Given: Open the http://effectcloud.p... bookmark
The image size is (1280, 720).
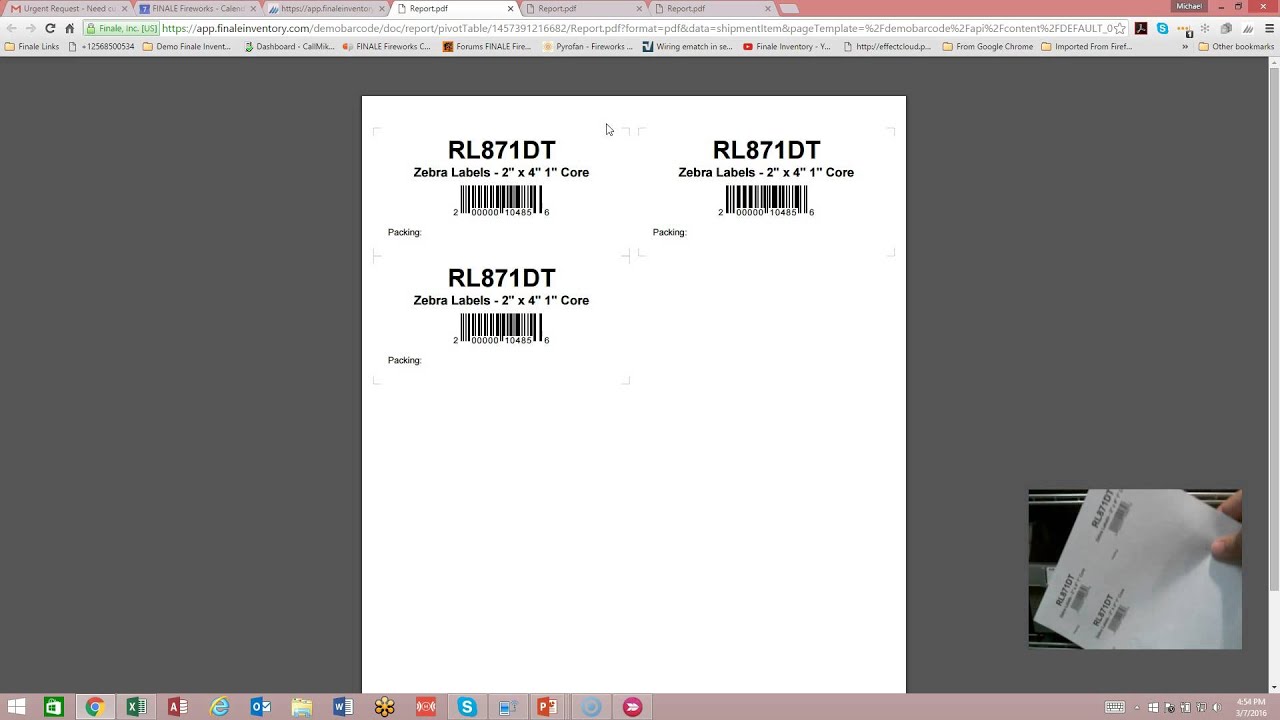Looking at the screenshot, I should pos(887,46).
